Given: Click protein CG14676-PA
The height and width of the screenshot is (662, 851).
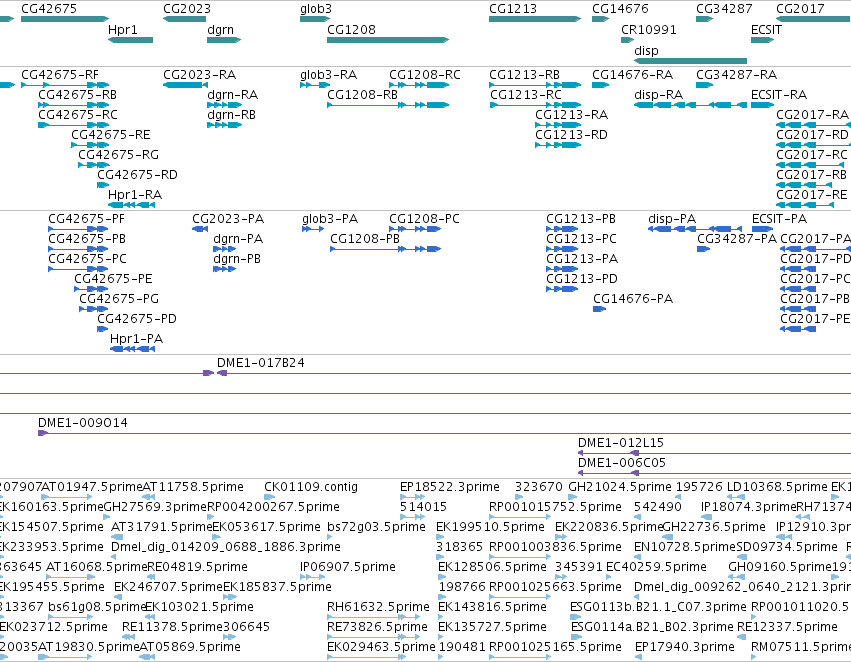Looking at the screenshot, I should click(x=599, y=309).
